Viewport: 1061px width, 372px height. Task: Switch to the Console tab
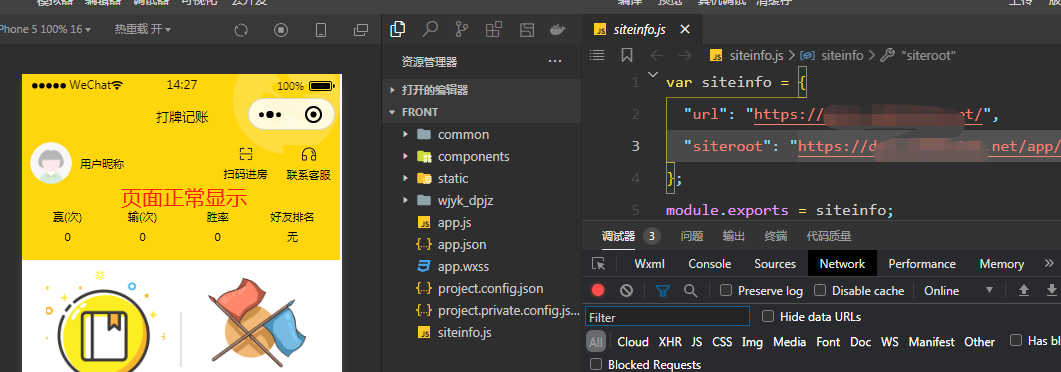point(710,264)
